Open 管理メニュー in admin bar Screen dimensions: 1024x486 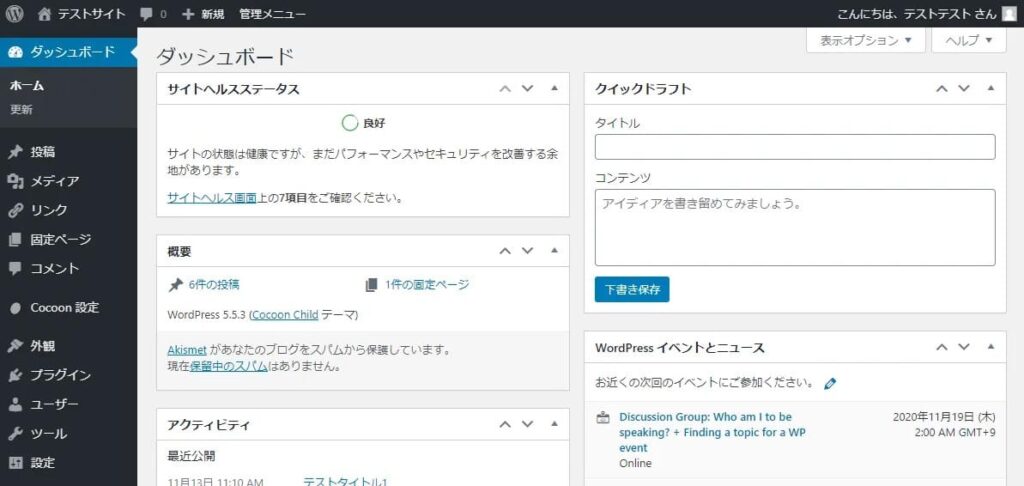272,14
